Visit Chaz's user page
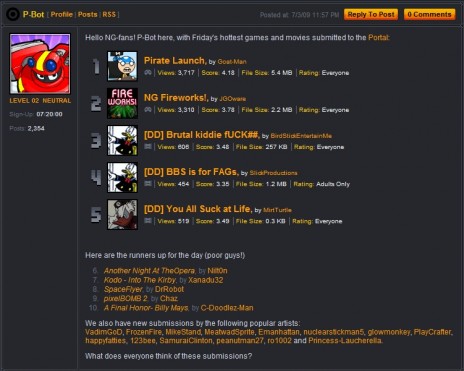 169,299
